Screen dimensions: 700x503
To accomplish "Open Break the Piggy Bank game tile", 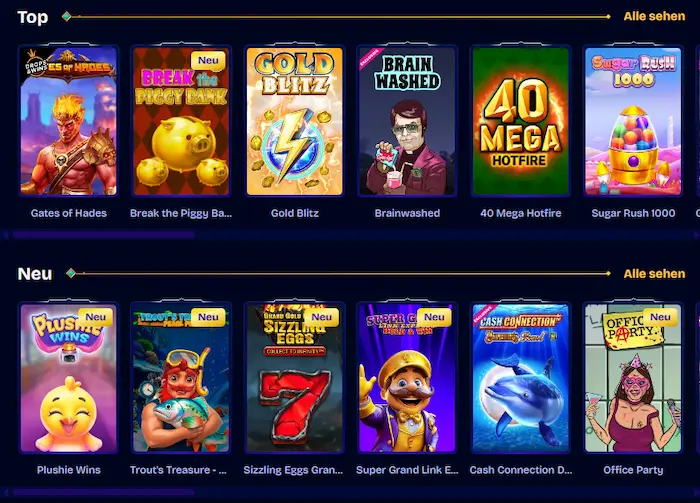I will coord(181,121).
